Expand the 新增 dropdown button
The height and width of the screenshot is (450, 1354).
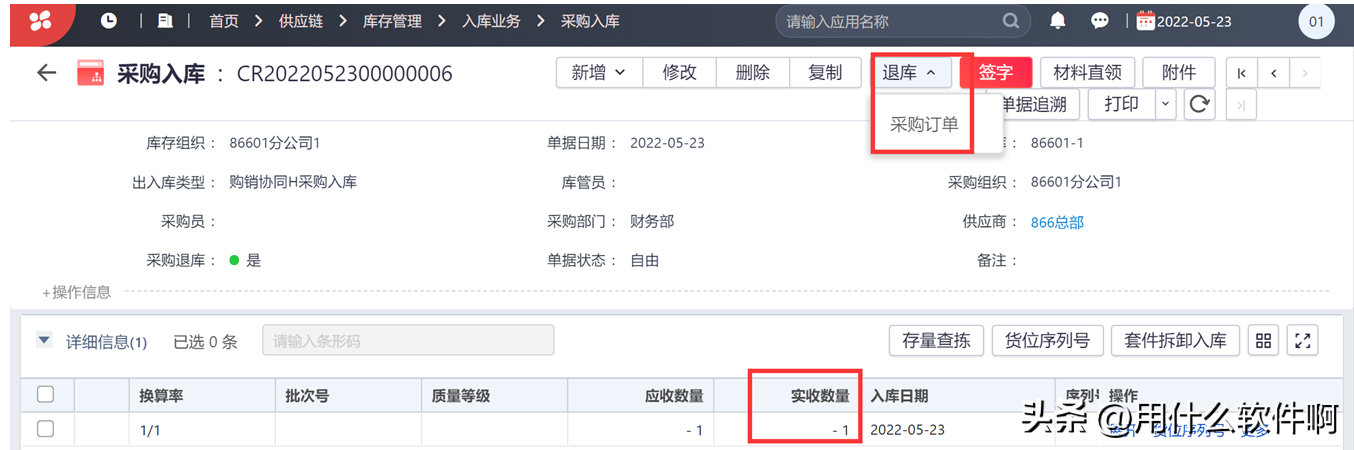[x=598, y=73]
